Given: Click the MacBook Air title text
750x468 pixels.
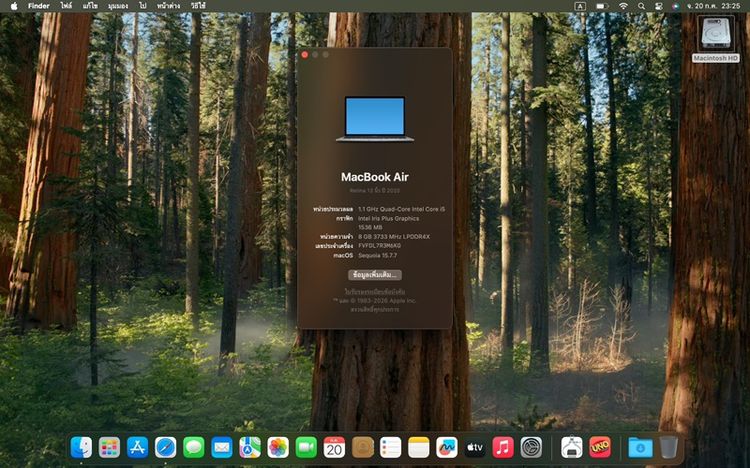Looking at the screenshot, I should (x=375, y=177).
